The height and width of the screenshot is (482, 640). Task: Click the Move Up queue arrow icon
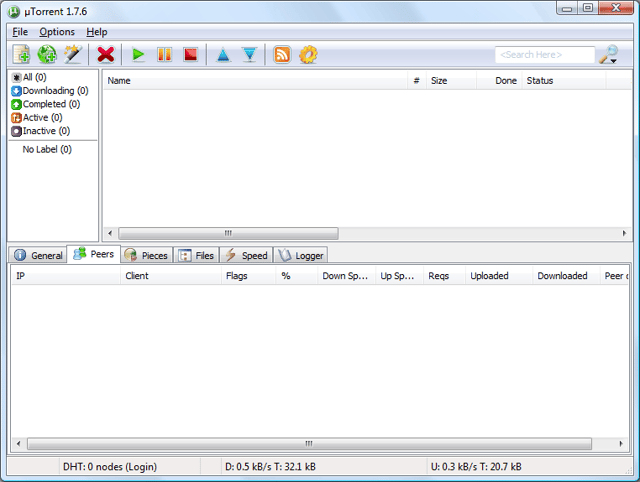[223, 55]
